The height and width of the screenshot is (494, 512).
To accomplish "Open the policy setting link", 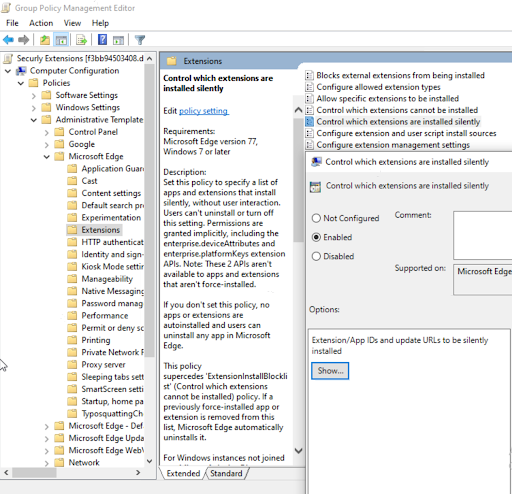I will click(x=204, y=111).
